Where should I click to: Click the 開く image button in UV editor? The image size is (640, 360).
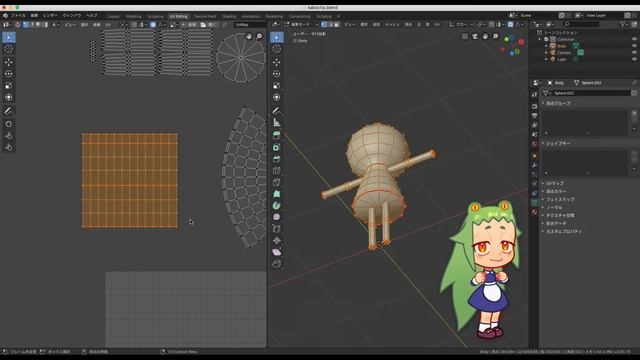click(209, 25)
